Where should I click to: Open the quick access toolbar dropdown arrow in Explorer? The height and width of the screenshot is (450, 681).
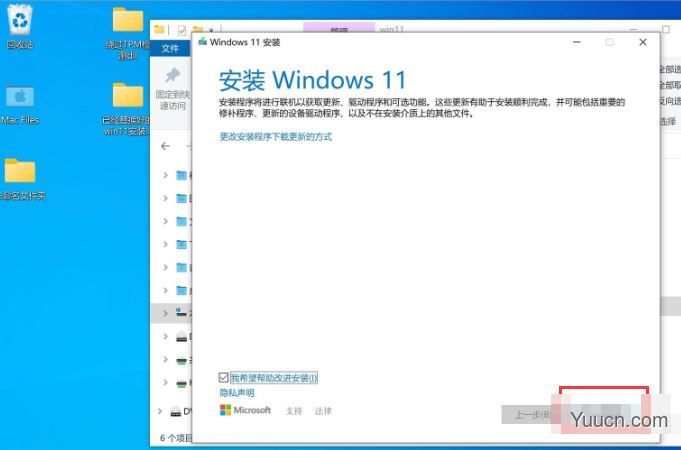[212, 30]
